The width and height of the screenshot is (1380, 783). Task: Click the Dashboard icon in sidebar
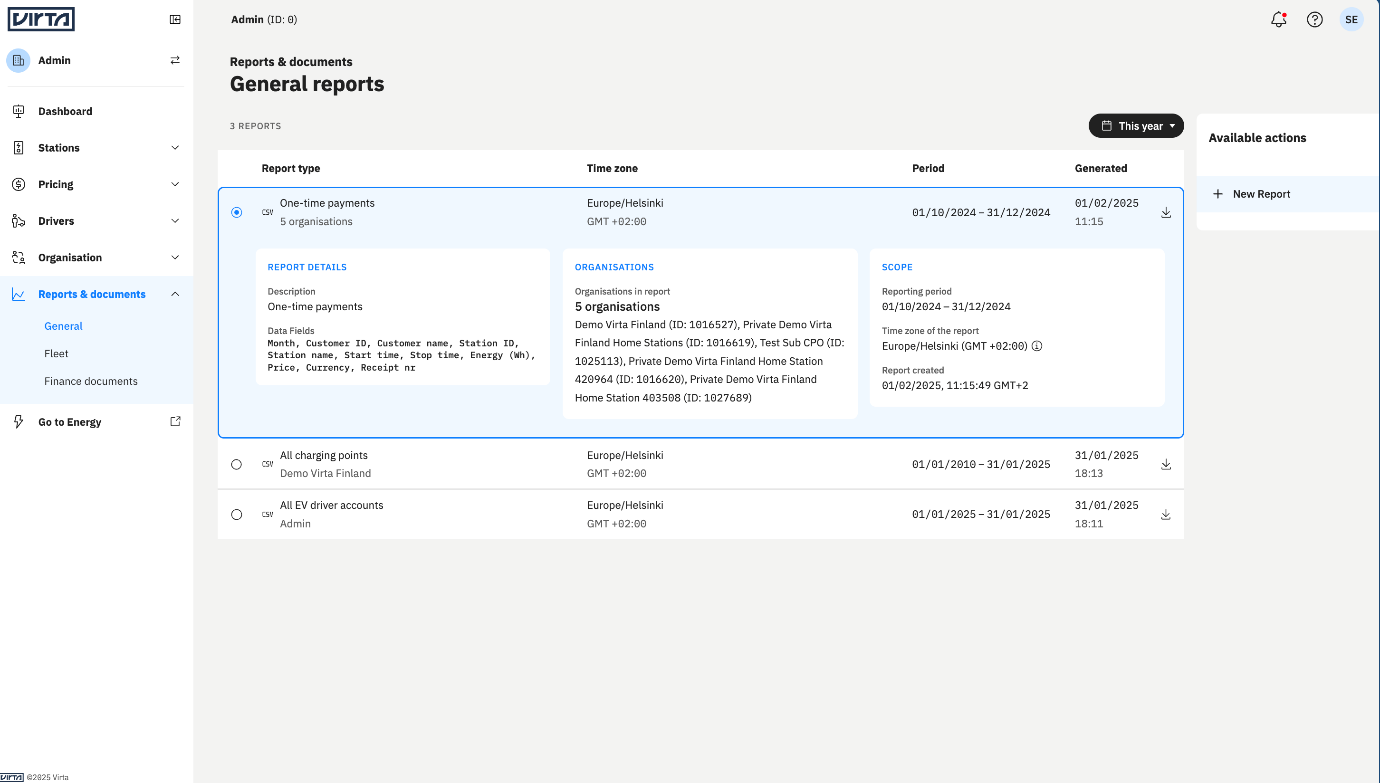tap(18, 111)
